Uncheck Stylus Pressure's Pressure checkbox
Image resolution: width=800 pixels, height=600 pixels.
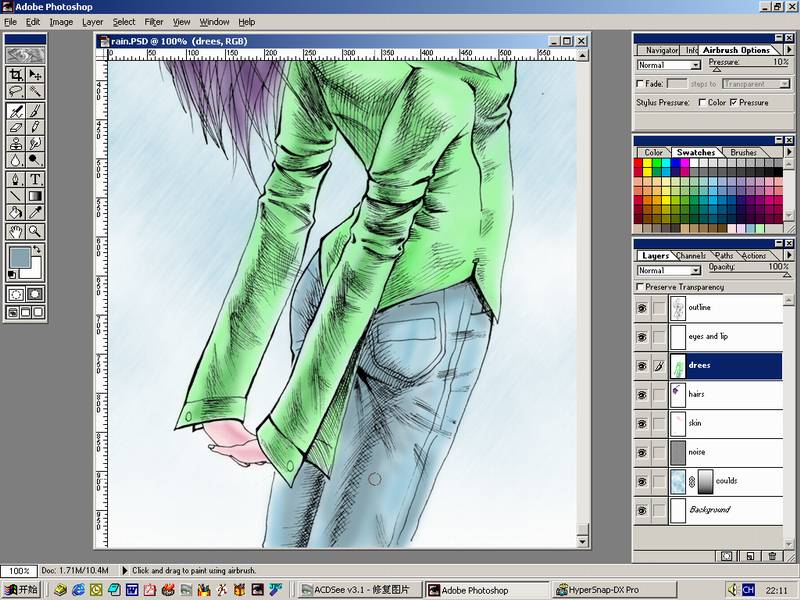pyautogui.click(x=734, y=103)
